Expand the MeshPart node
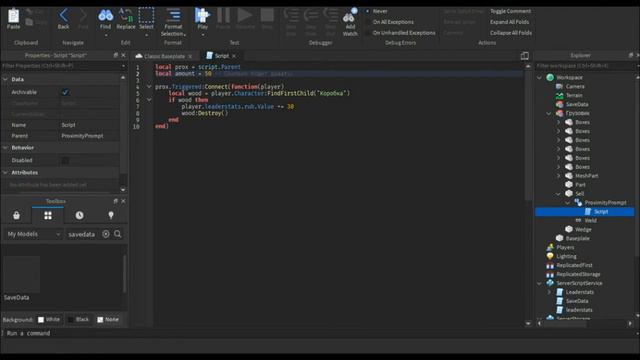Viewport: 640px width, 360px height. pyautogui.click(x=558, y=176)
